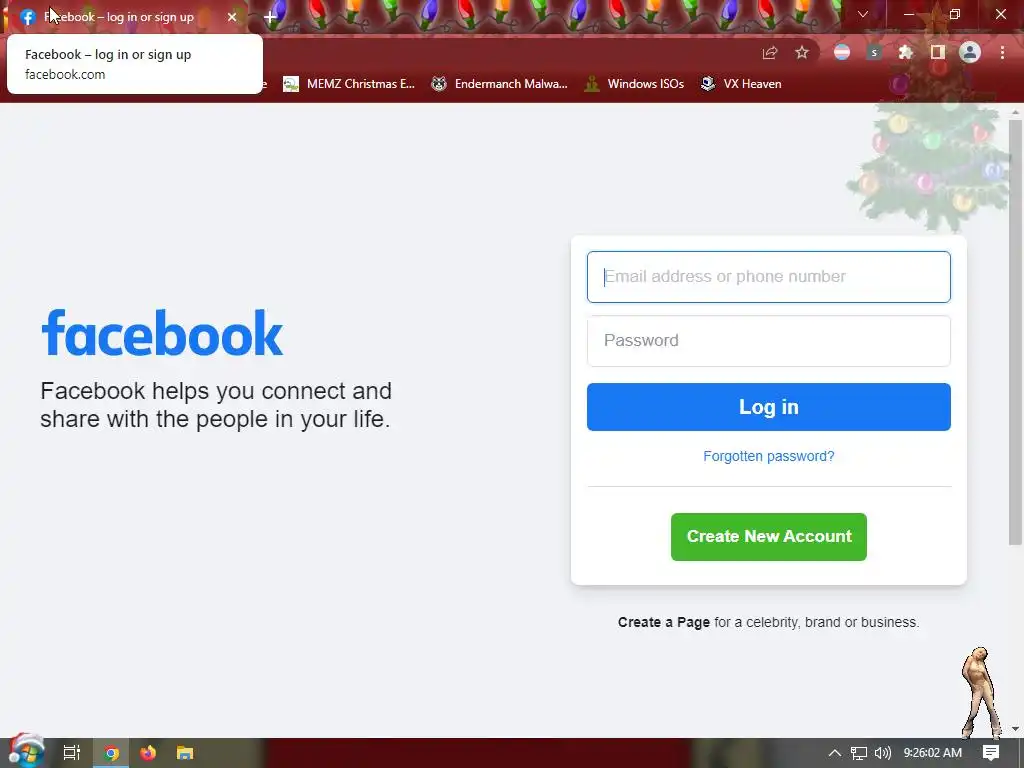Open VX Heaven bookmark
Viewport: 1024px width, 768px height.
tap(741, 84)
